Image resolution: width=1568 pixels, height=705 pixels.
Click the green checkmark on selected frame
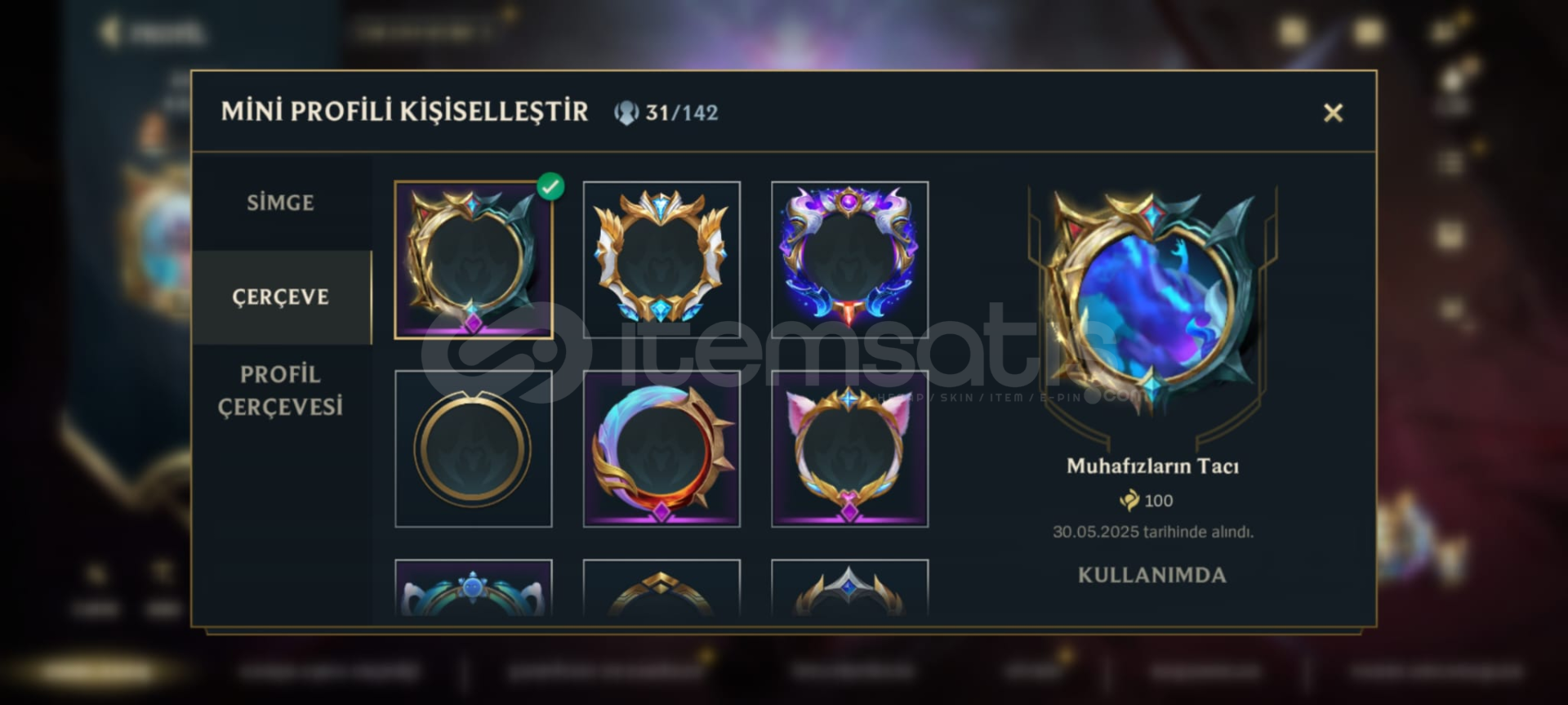pos(550,186)
